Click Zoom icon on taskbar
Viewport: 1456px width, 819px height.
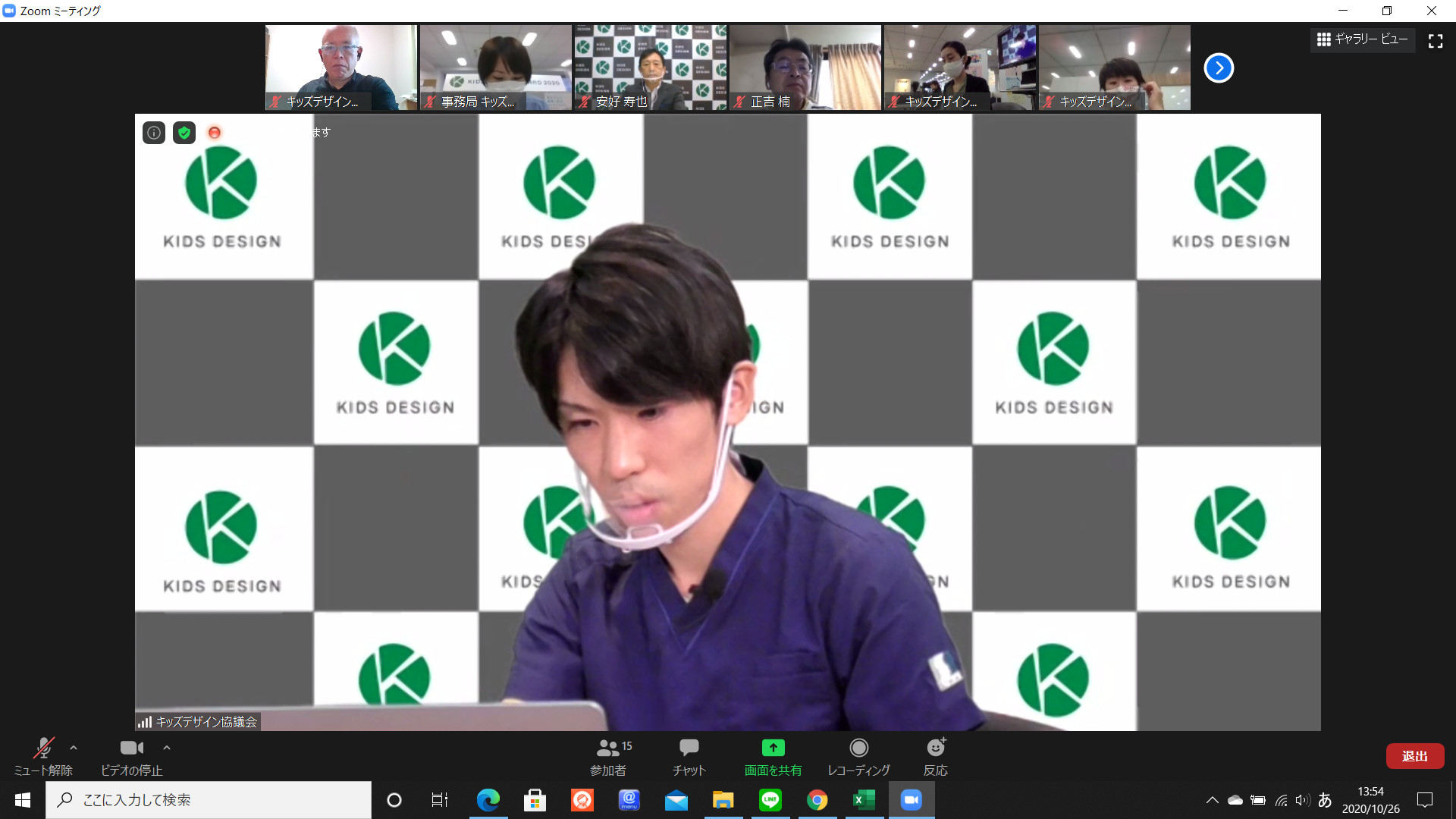point(912,800)
